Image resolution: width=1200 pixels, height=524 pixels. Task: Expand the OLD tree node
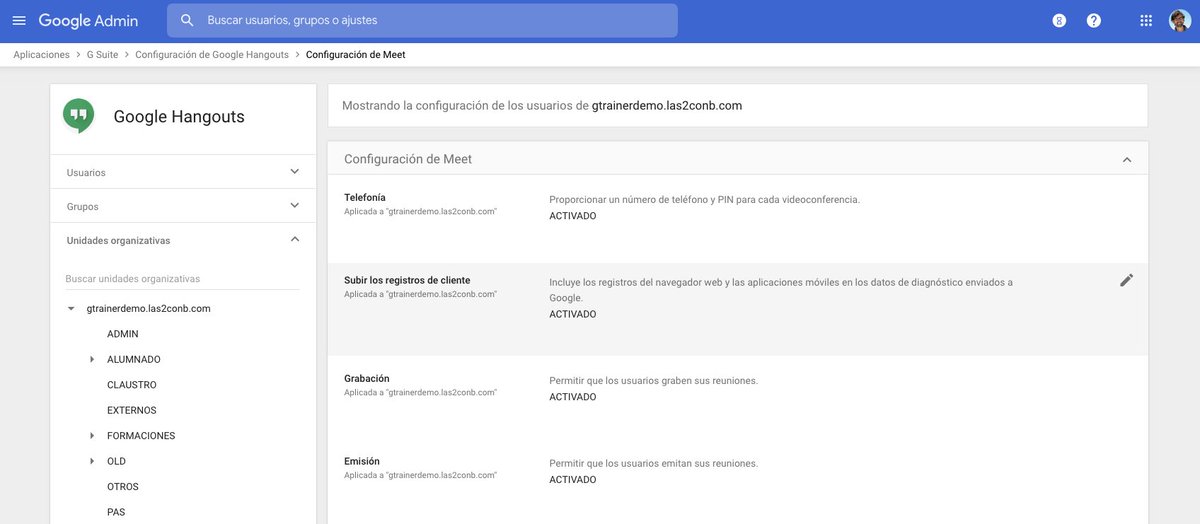point(92,461)
